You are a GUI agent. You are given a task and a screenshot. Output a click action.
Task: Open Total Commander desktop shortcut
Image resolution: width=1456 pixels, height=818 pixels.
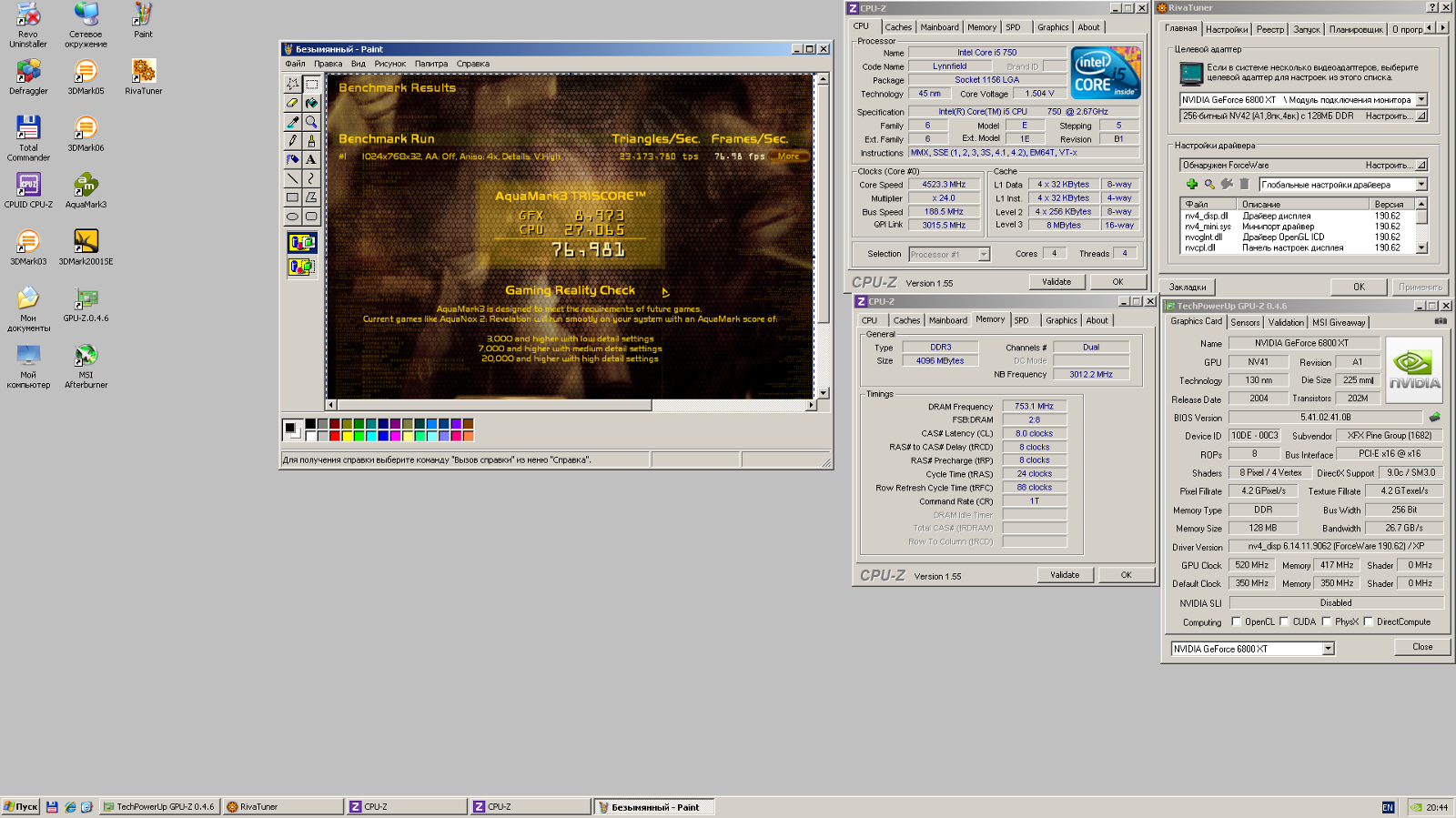(28, 138)
